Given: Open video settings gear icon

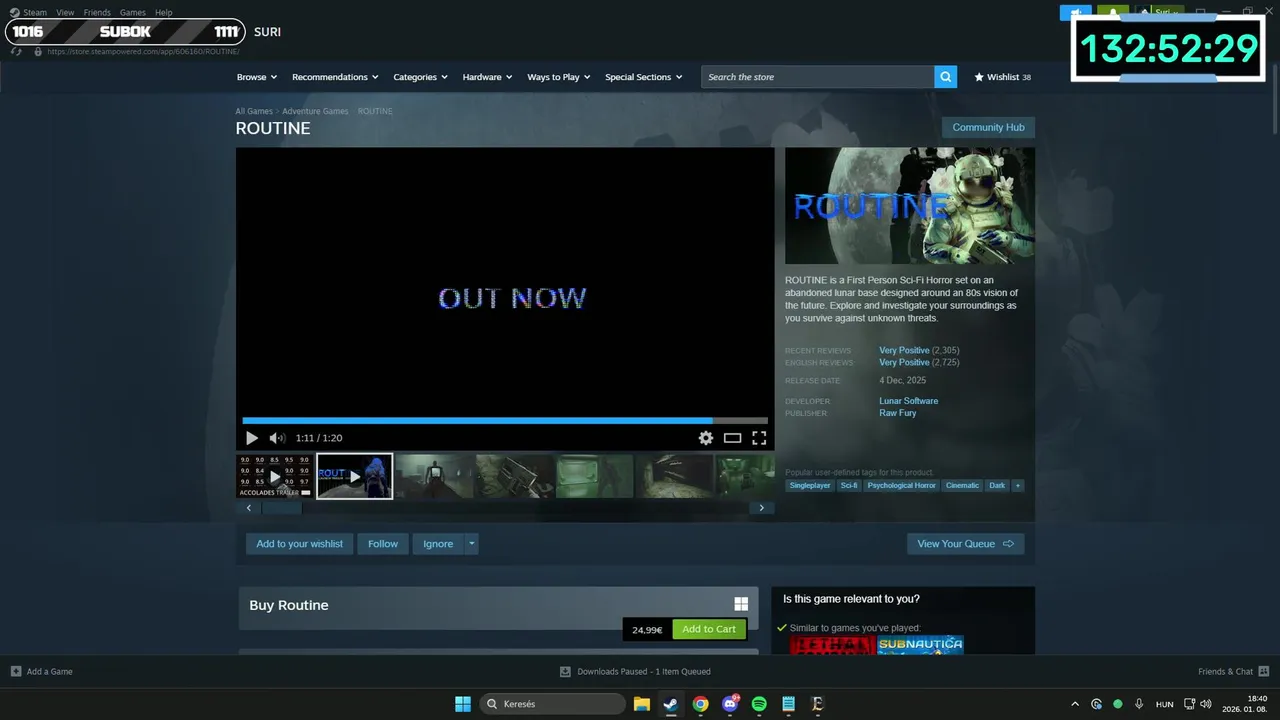Looking at the screenshot, I should point(706,438).
